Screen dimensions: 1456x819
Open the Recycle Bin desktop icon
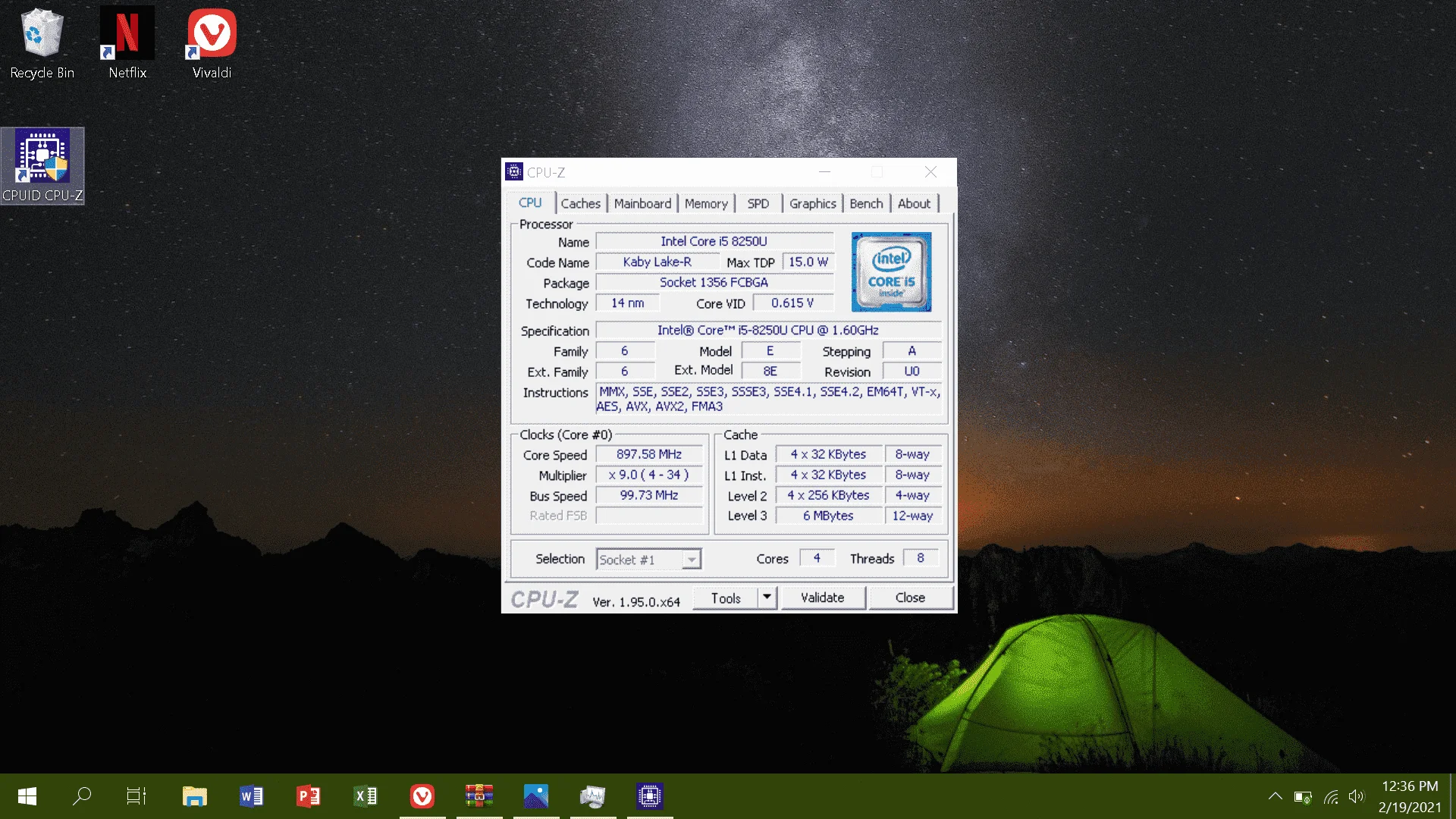coord(42,43)
